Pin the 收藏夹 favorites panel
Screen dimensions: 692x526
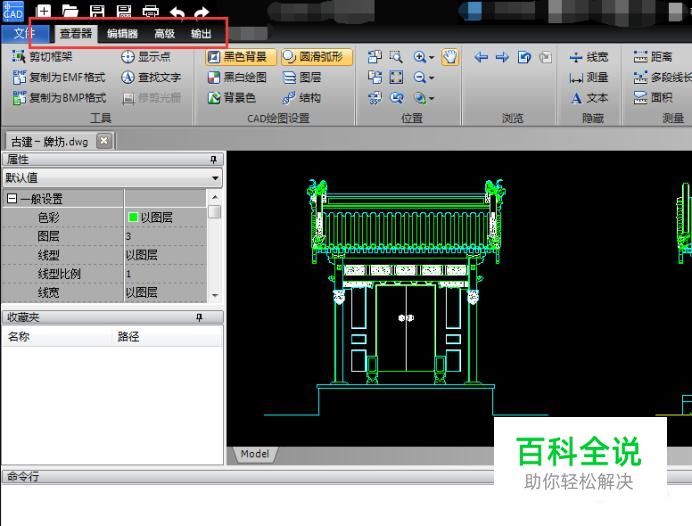coord(199,317)
